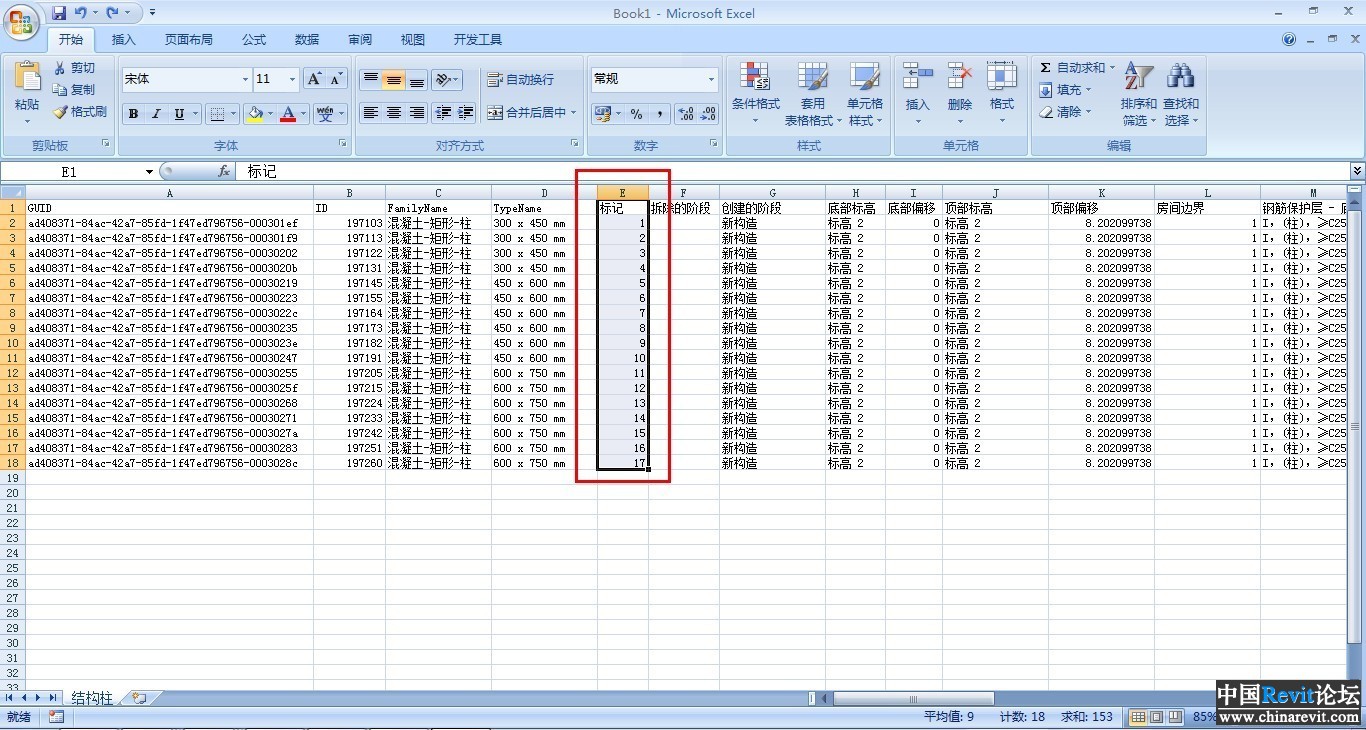
Task: Copy selection using 复制
Action: (75, 90)
